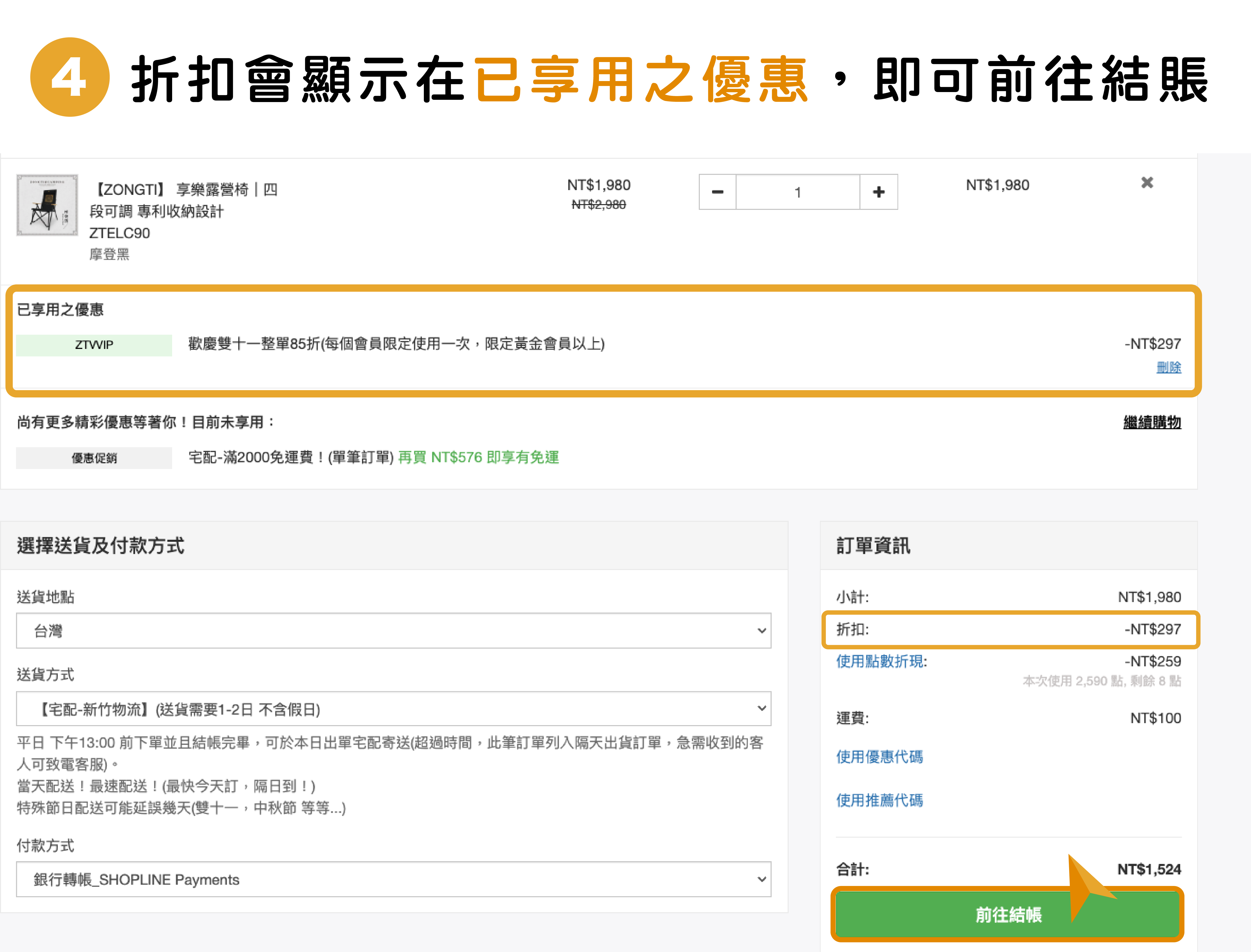Open the 付款方式 payment method dropdown
Image resolution: width=1251 pixels, height=952 pixels.
(x=393, y=879)
